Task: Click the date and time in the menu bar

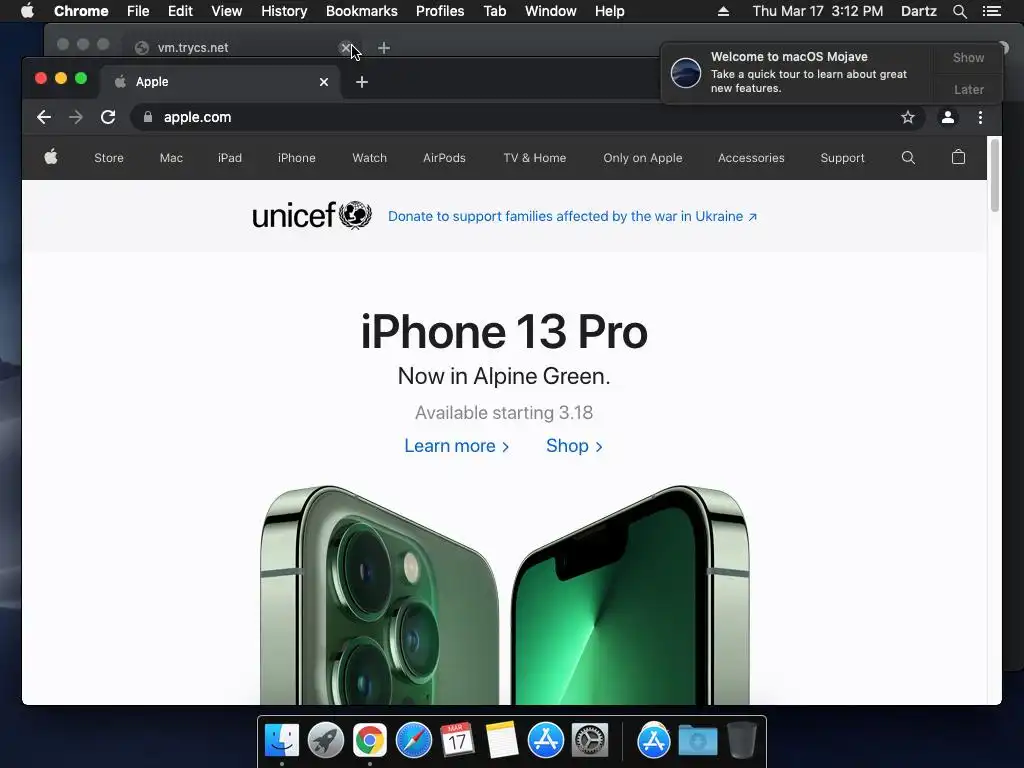Action: (818, 11)
